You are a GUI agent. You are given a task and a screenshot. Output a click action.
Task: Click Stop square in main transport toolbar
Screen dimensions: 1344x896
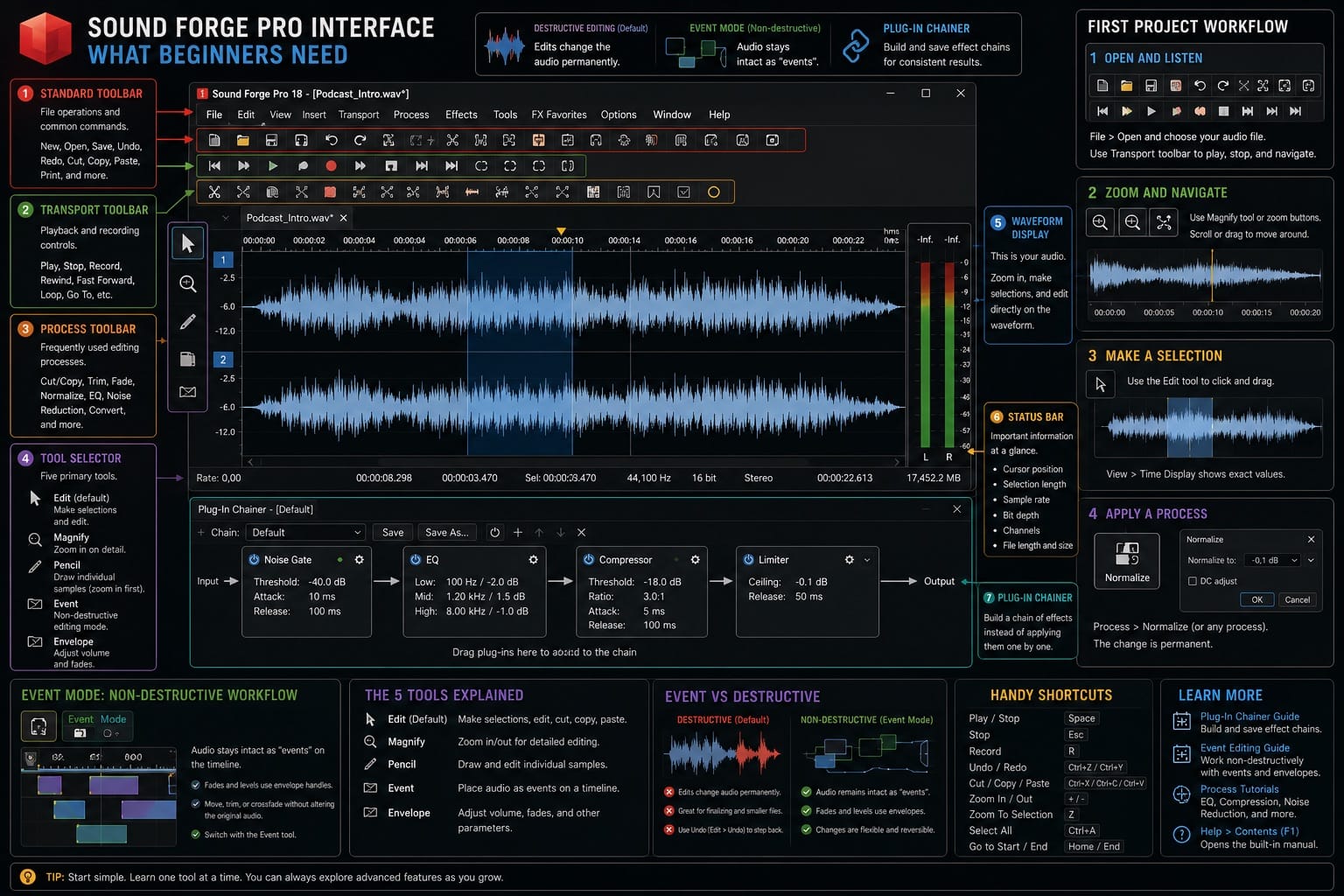tap(391, 165)
